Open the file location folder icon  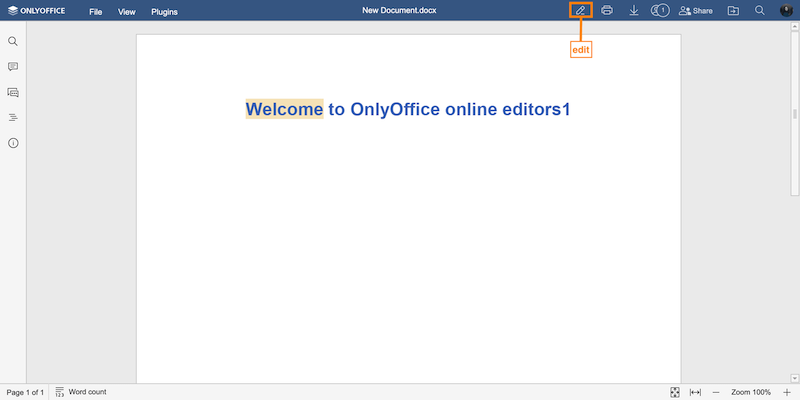733,11
